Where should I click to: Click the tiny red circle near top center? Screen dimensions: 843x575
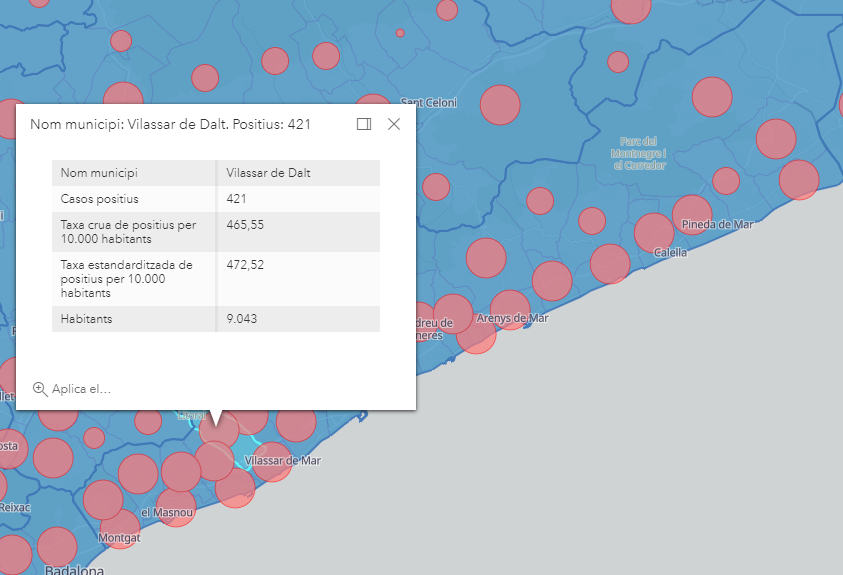click(400, 33)
